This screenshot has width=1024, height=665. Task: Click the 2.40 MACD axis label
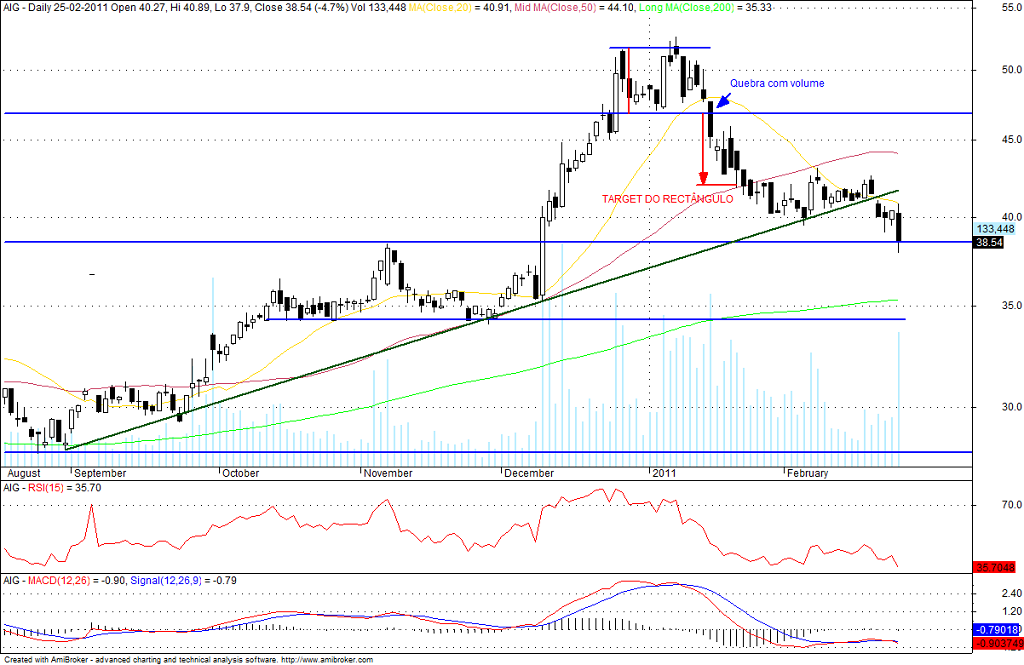(x=1011, y=593)
